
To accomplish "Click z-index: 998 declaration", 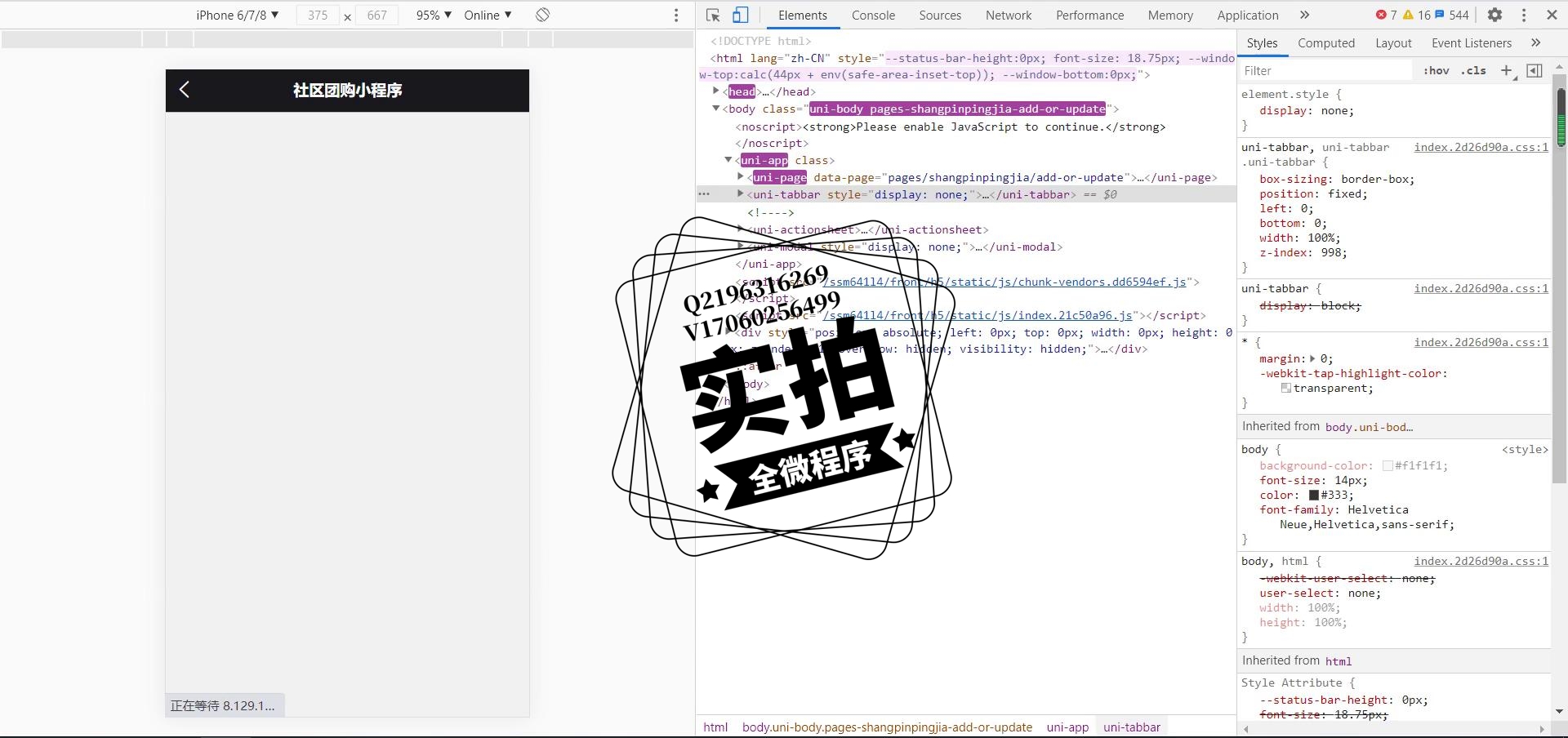I will pos(1303,252).
